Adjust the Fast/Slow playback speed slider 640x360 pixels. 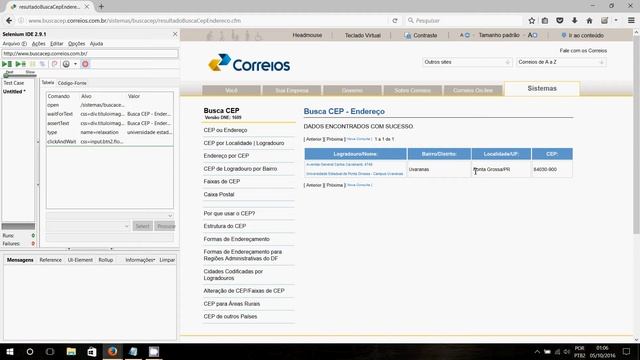tap(7, 75)
